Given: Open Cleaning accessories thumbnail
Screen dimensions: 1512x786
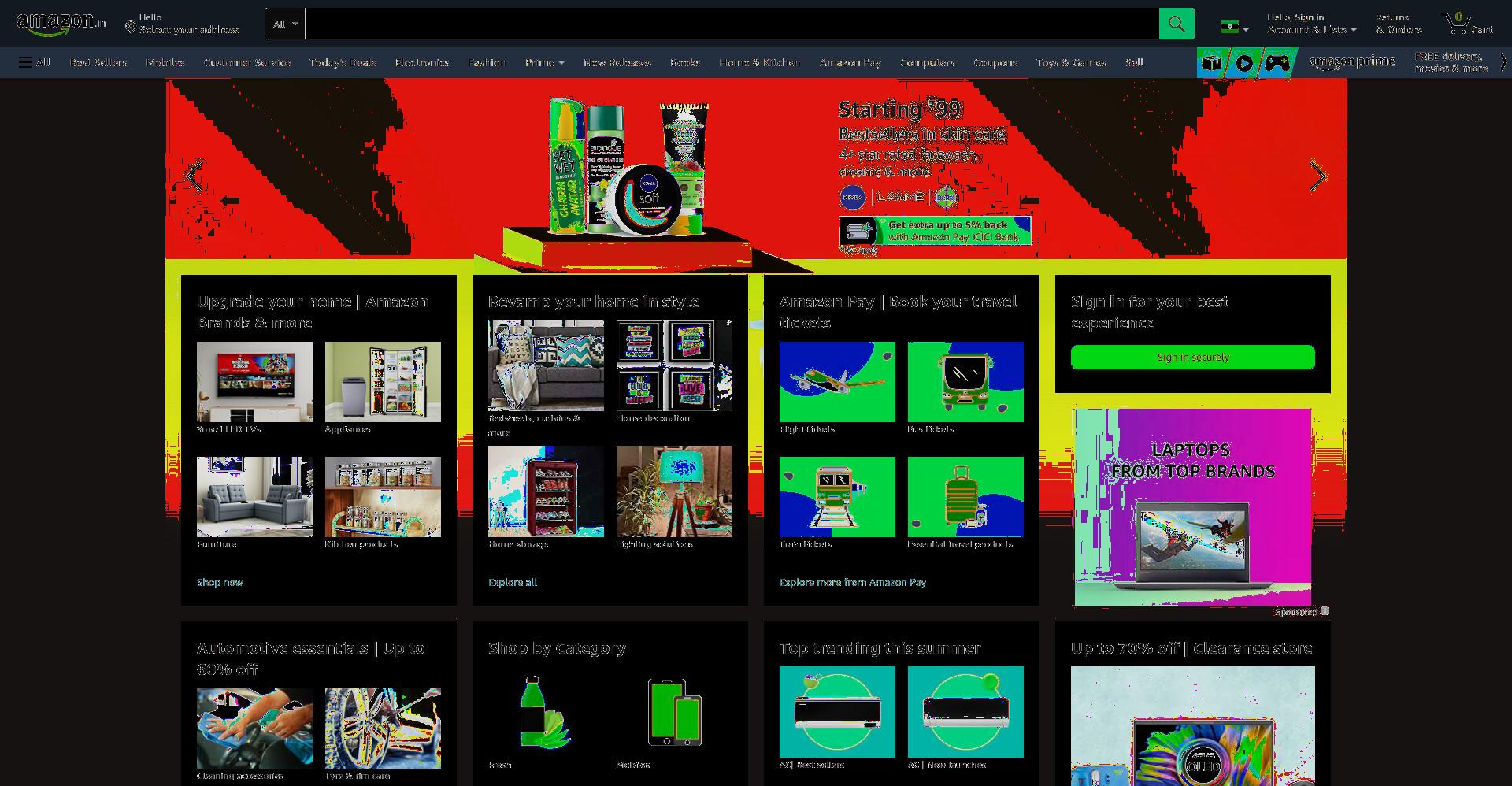Looking at the screenshot, I should coord(254,729).
